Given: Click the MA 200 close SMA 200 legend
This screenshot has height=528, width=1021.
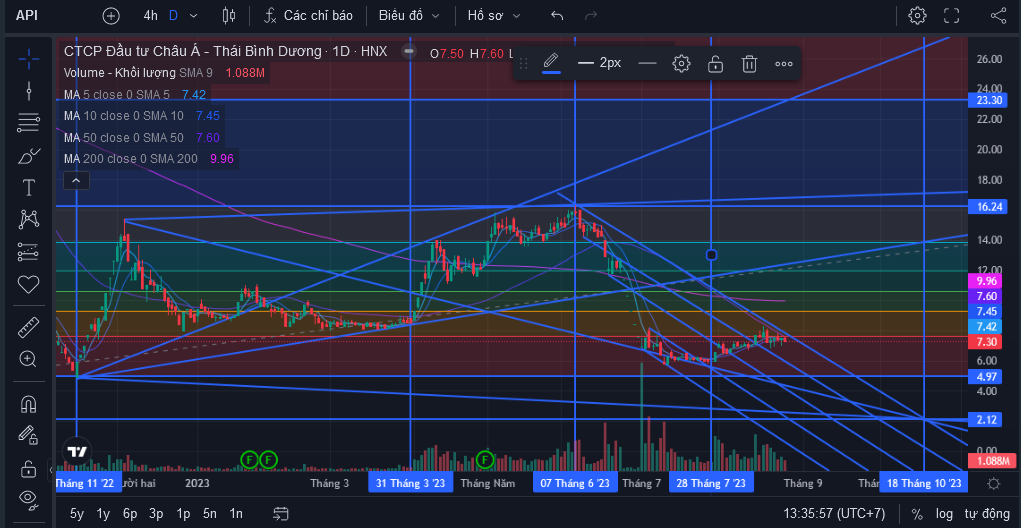Looking at the screenshot, I should click(x=148, y=158).
